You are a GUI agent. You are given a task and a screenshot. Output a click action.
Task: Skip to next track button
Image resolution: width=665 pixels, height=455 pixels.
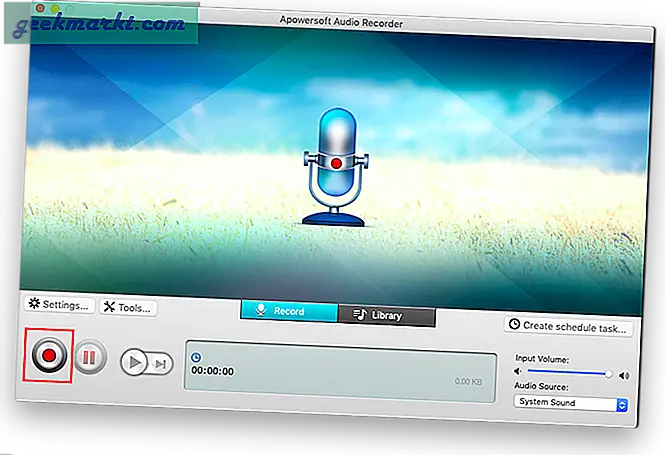[159, 364]
